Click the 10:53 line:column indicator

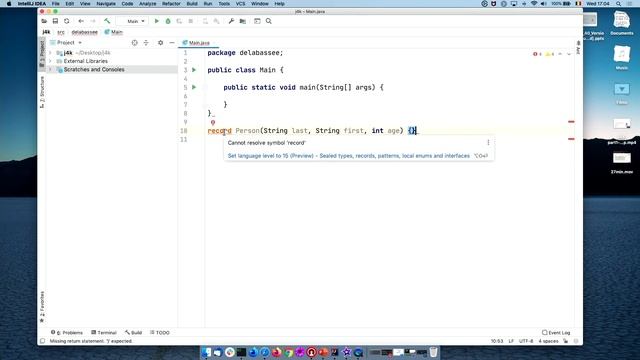[x=497, y=341]
